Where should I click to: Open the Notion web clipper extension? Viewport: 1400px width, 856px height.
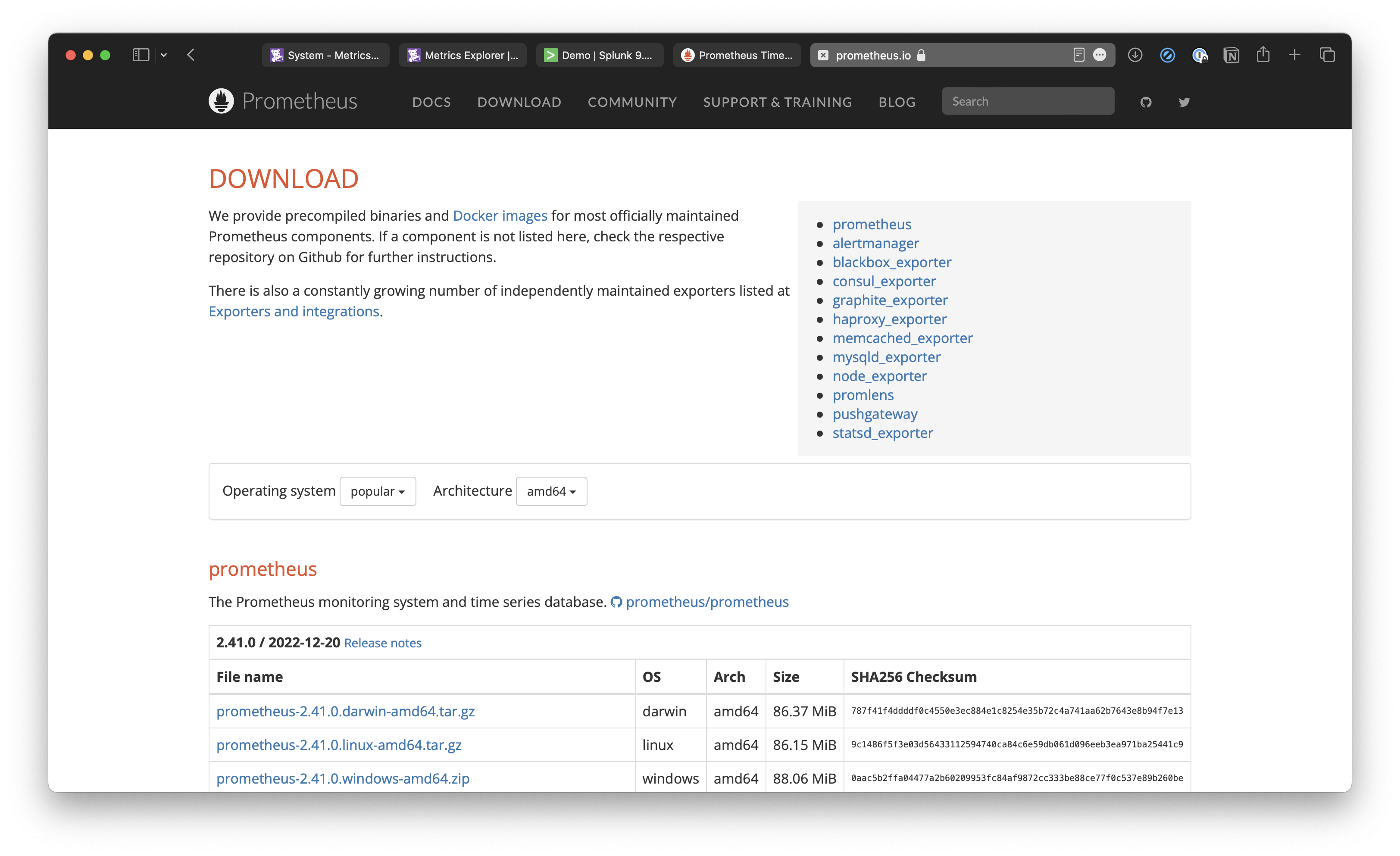(x=1231, y=55)
